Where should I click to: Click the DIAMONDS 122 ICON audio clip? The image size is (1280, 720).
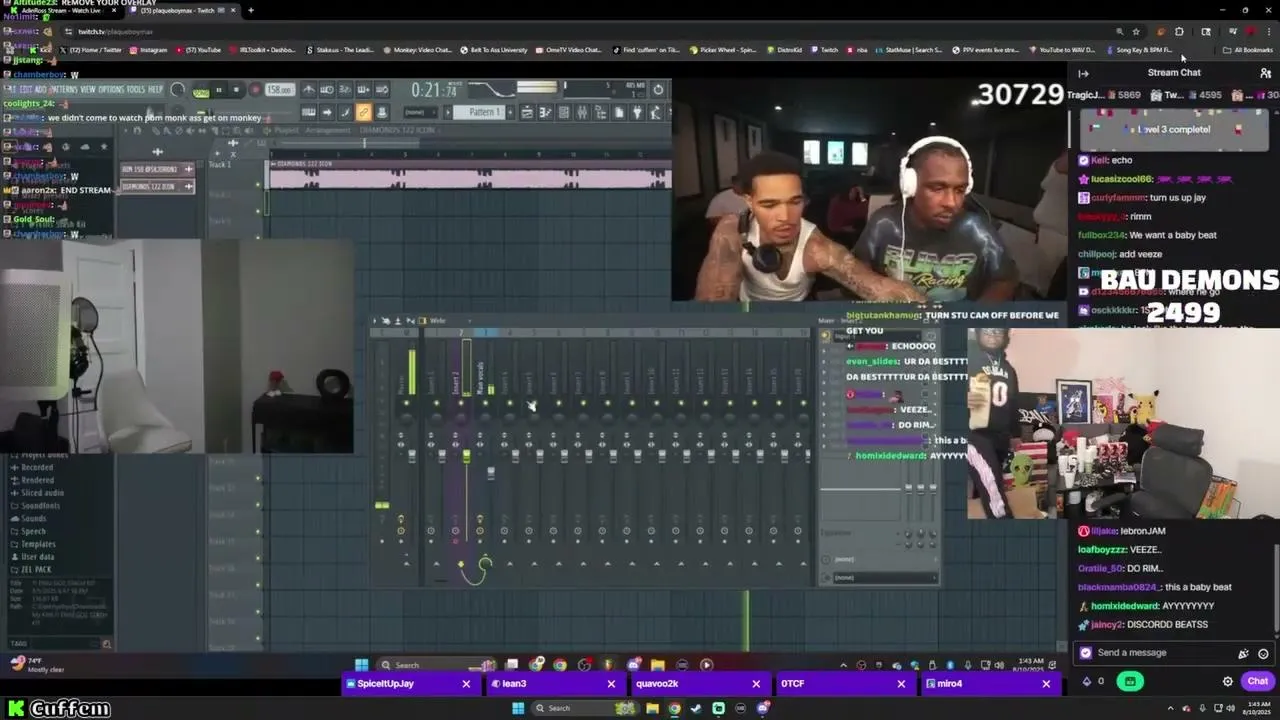(468, 176)
